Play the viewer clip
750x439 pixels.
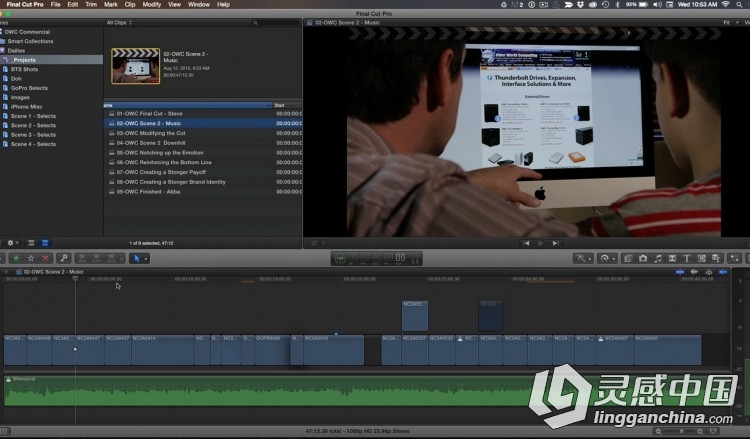coord(540,243)
